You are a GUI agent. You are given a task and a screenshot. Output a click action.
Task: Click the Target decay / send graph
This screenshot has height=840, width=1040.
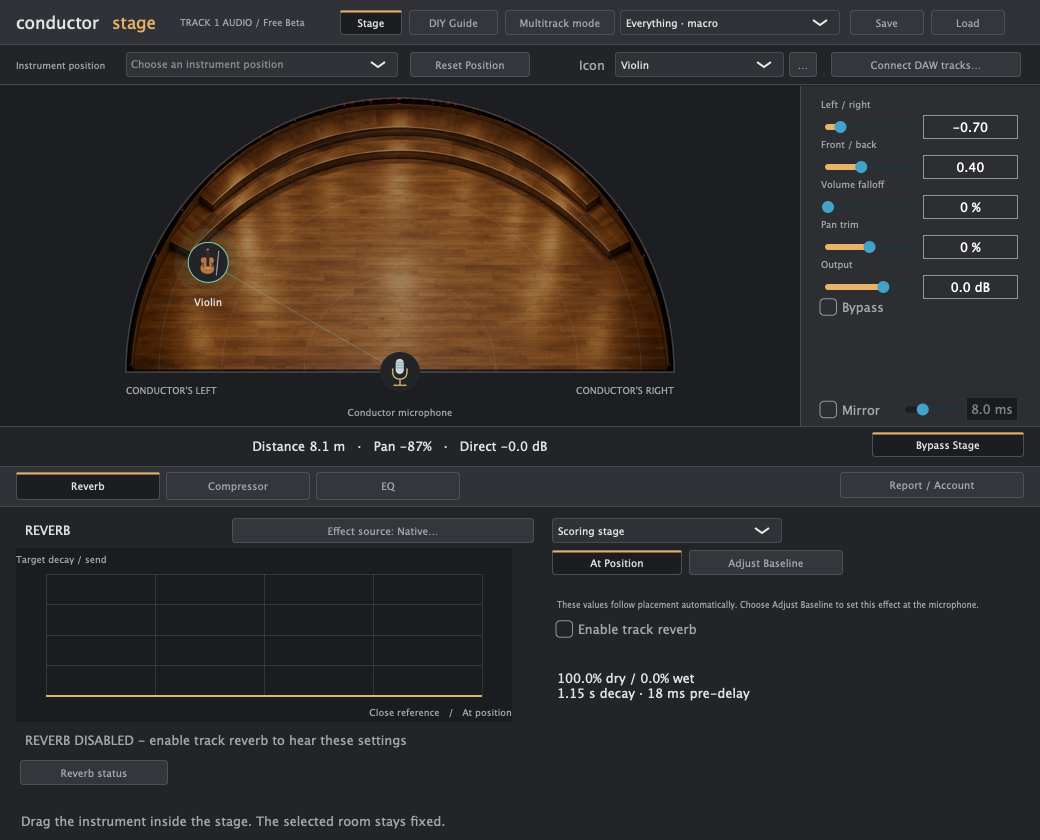(x=264, y=635)
